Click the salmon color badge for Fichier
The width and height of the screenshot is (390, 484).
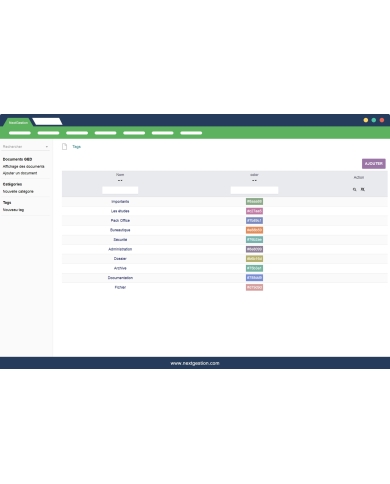point(254,287)
